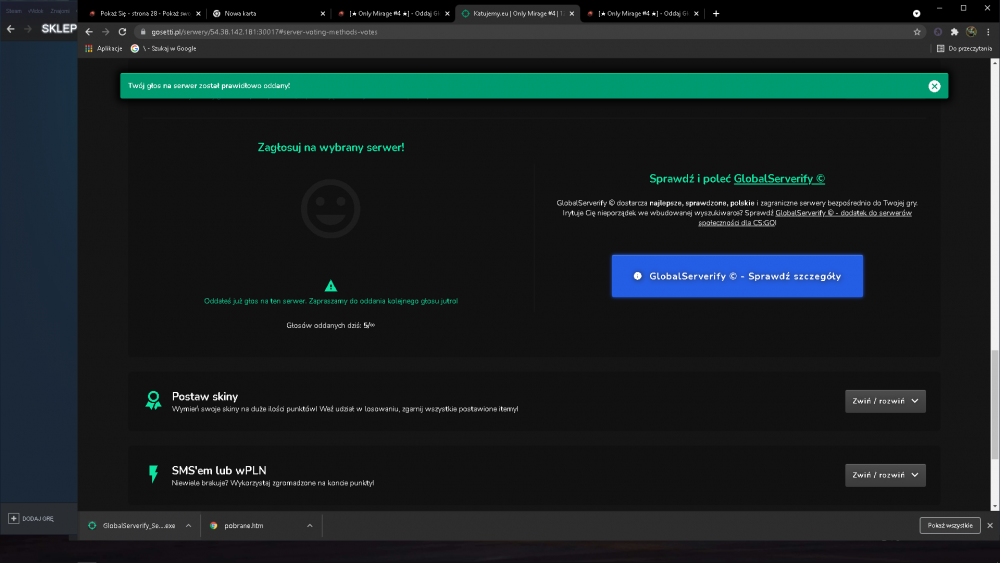Switch to the last Only Mirage #4 tab
1000x563 pixels.
641,13
